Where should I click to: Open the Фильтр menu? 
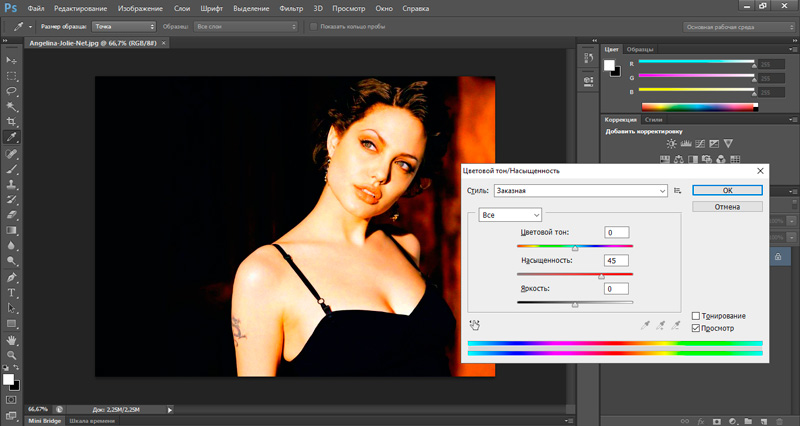[291, 8]
